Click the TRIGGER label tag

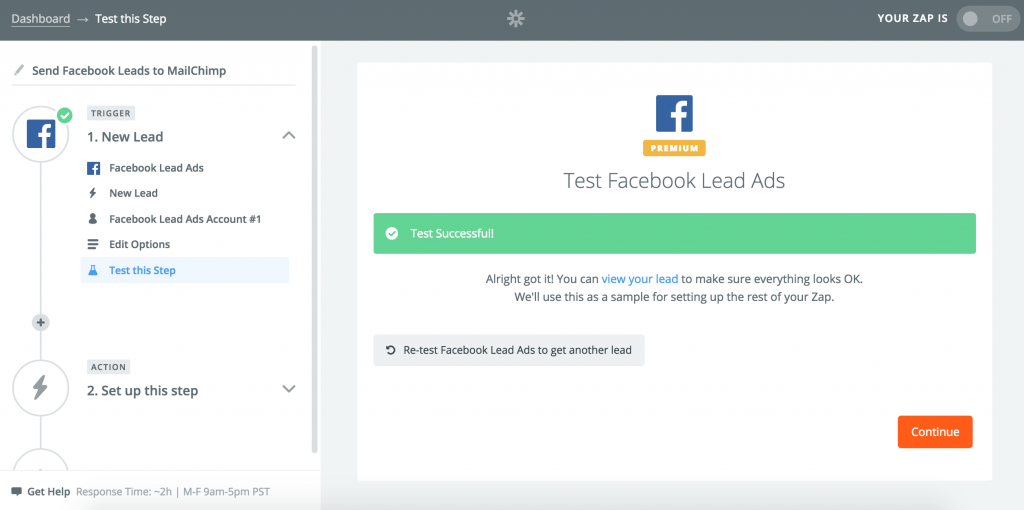pos(110,113)
